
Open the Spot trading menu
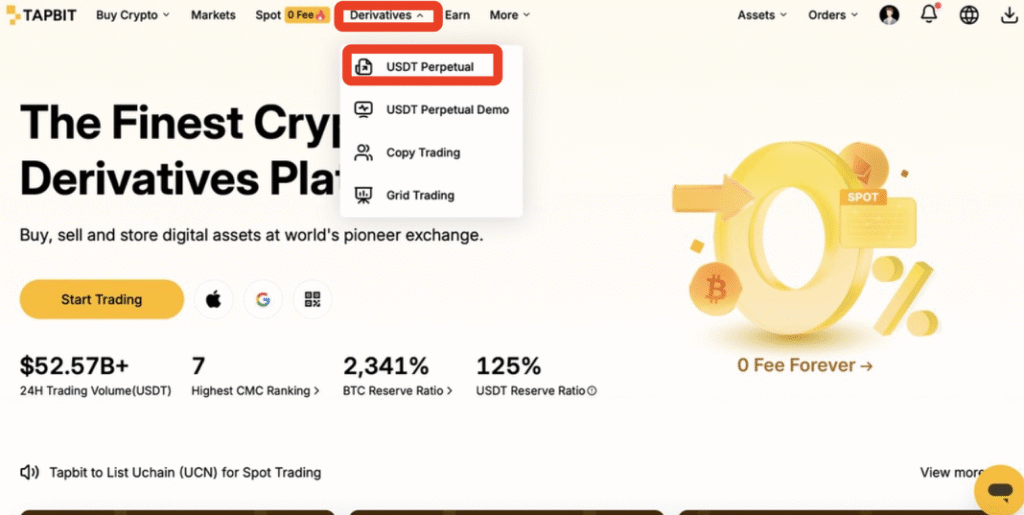268,15
